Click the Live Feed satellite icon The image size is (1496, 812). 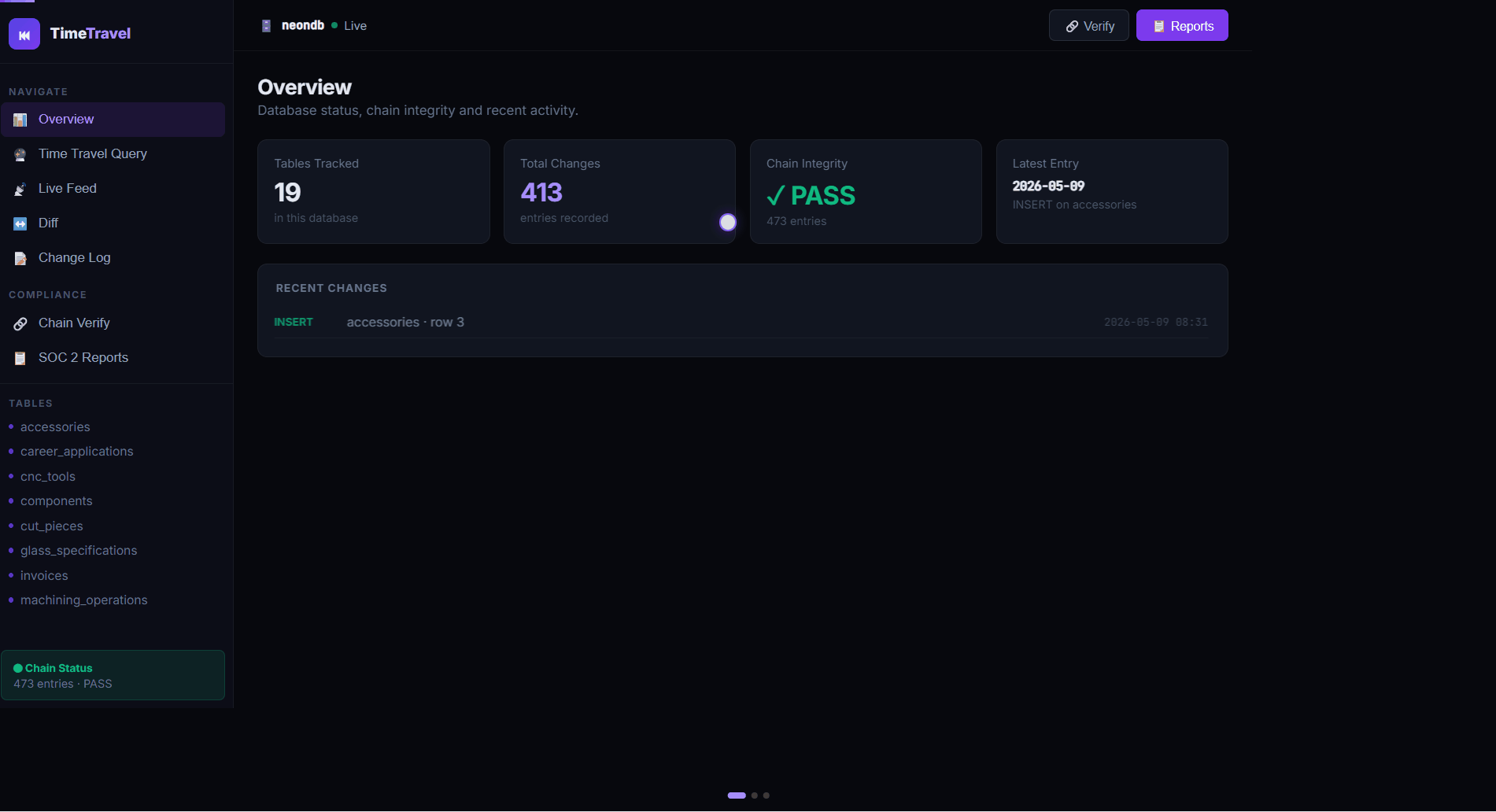pyautogui.click(x=20, y=189)
